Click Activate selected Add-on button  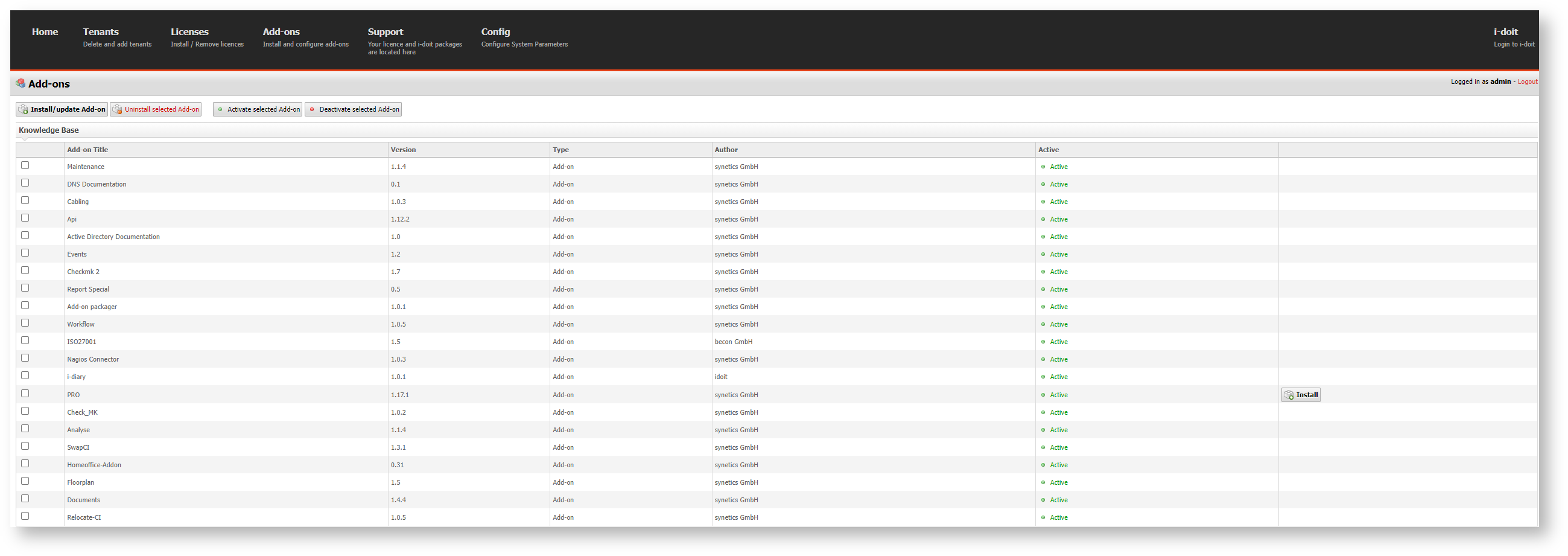[x=258, y=110]
